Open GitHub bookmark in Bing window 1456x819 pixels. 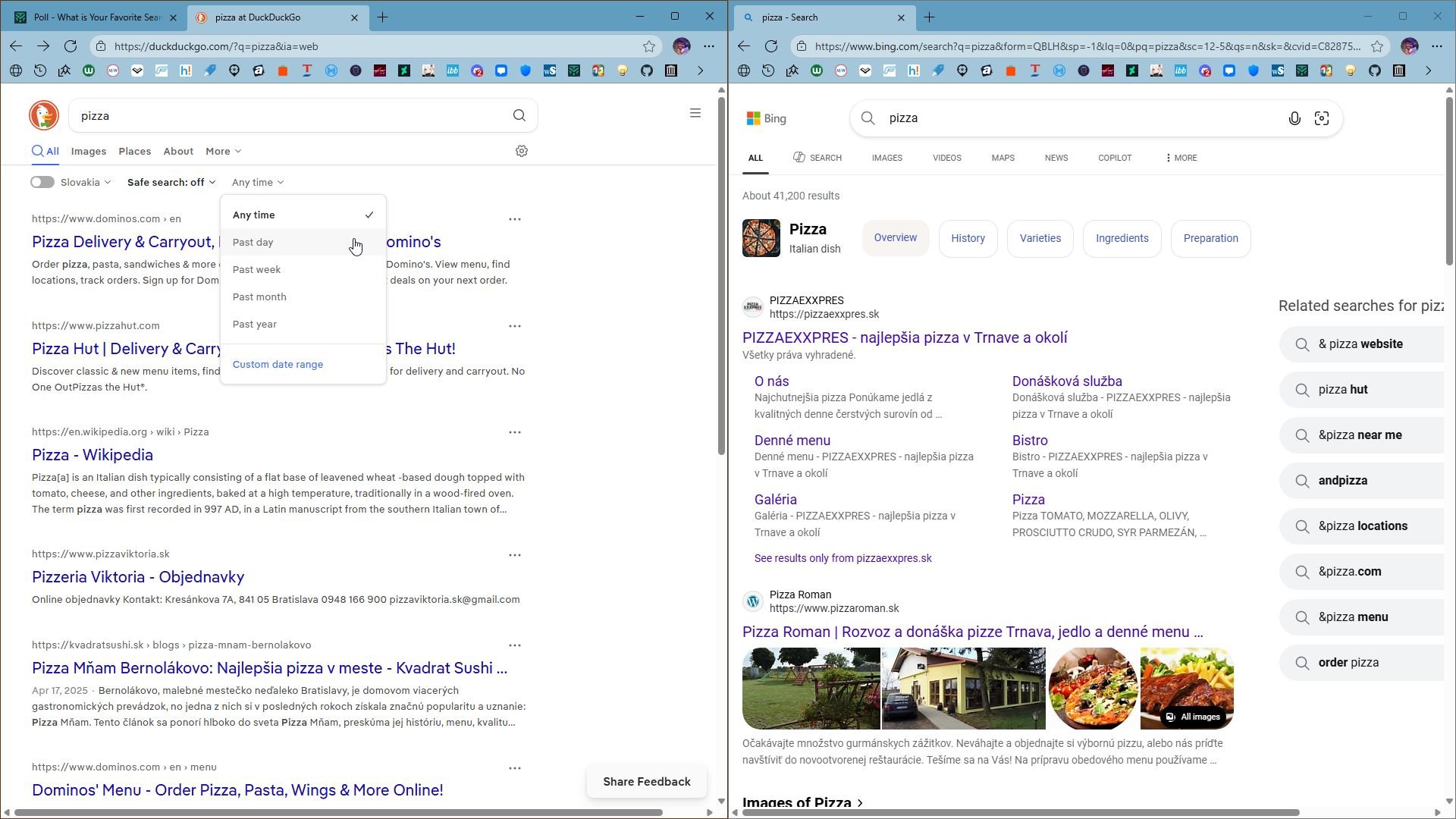(x=1375, y=71)
